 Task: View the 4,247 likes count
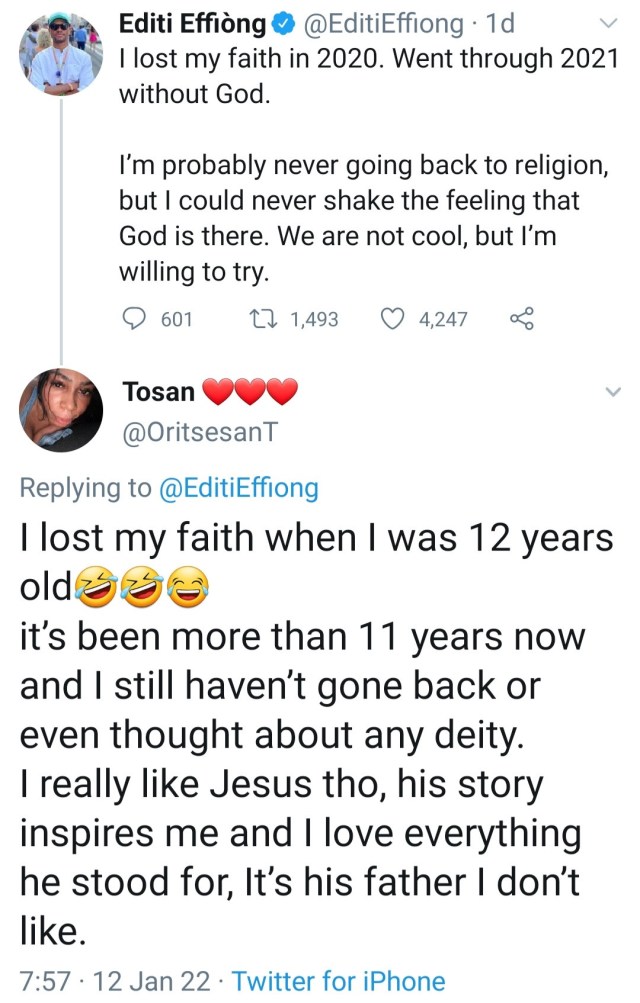point(443,319)
